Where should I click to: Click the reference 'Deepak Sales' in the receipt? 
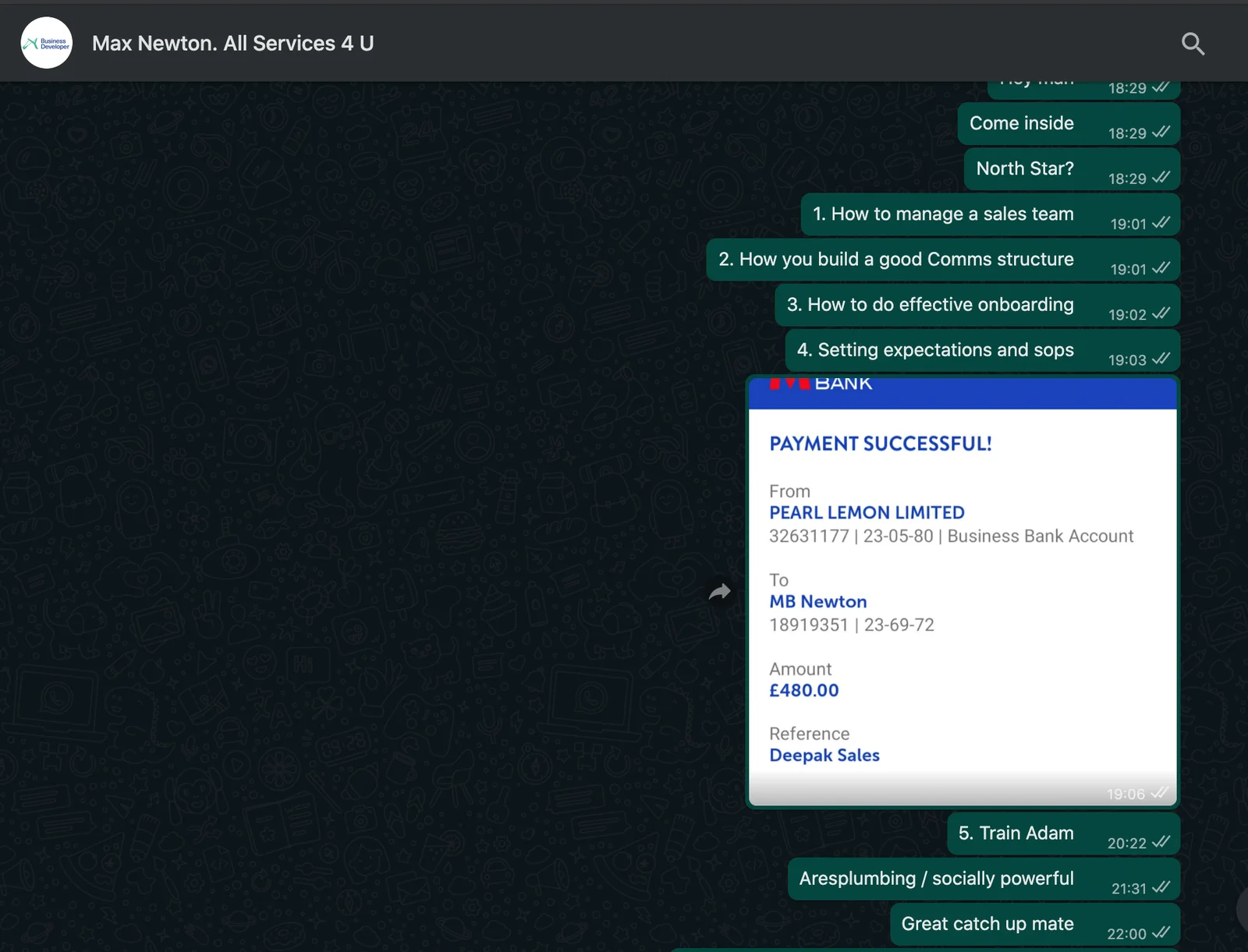[x=824, y=755]
